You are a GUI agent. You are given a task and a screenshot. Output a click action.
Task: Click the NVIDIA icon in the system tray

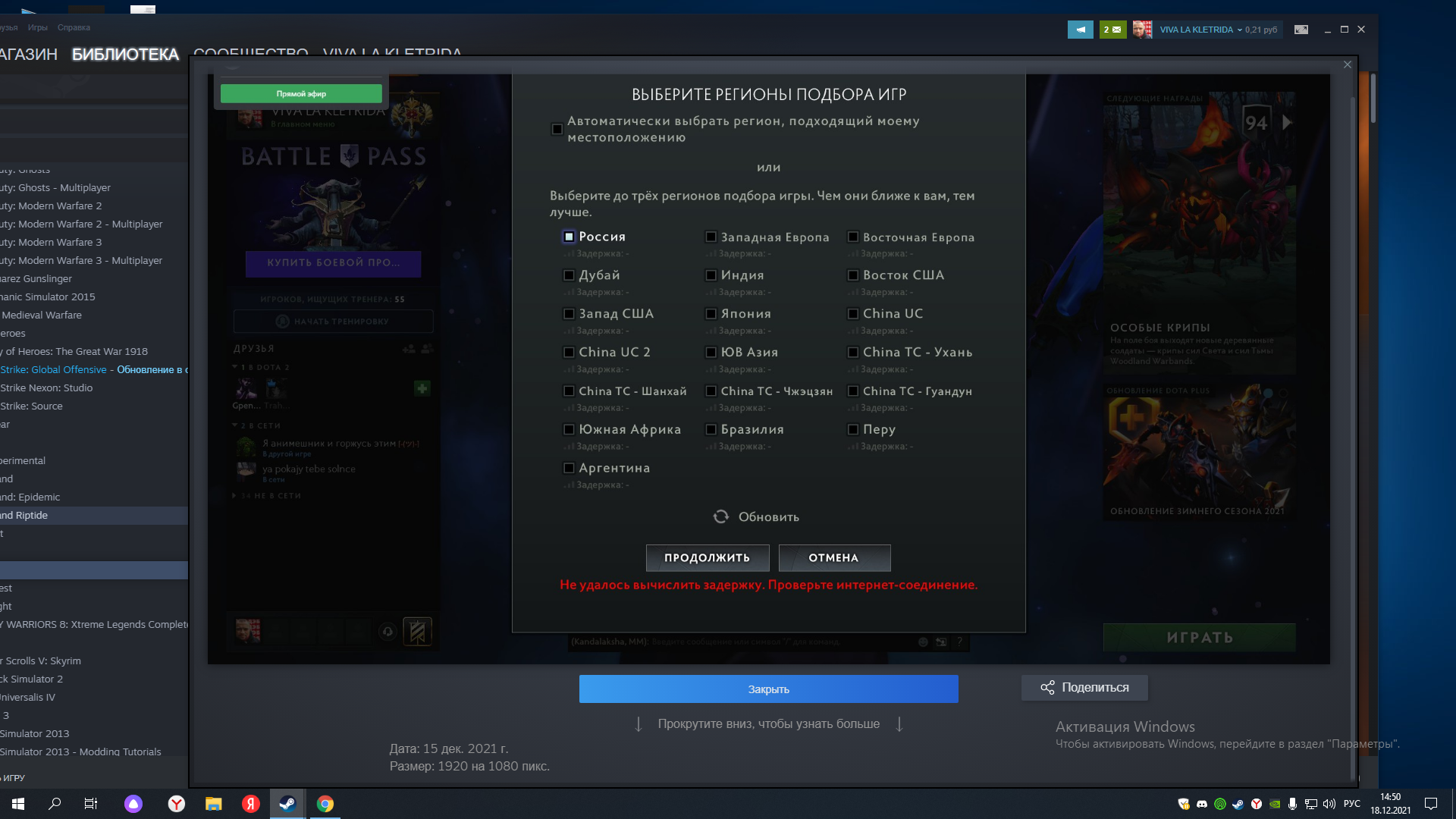click(1275, 804)
